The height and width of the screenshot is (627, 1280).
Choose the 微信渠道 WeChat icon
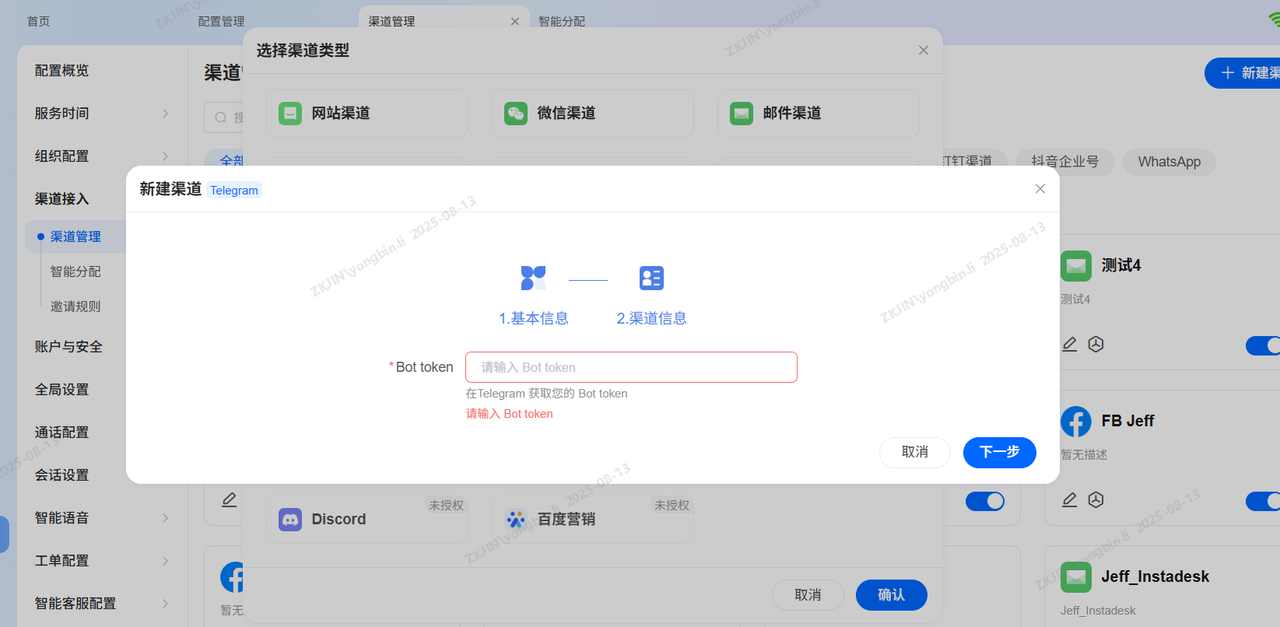click(515, 113)
